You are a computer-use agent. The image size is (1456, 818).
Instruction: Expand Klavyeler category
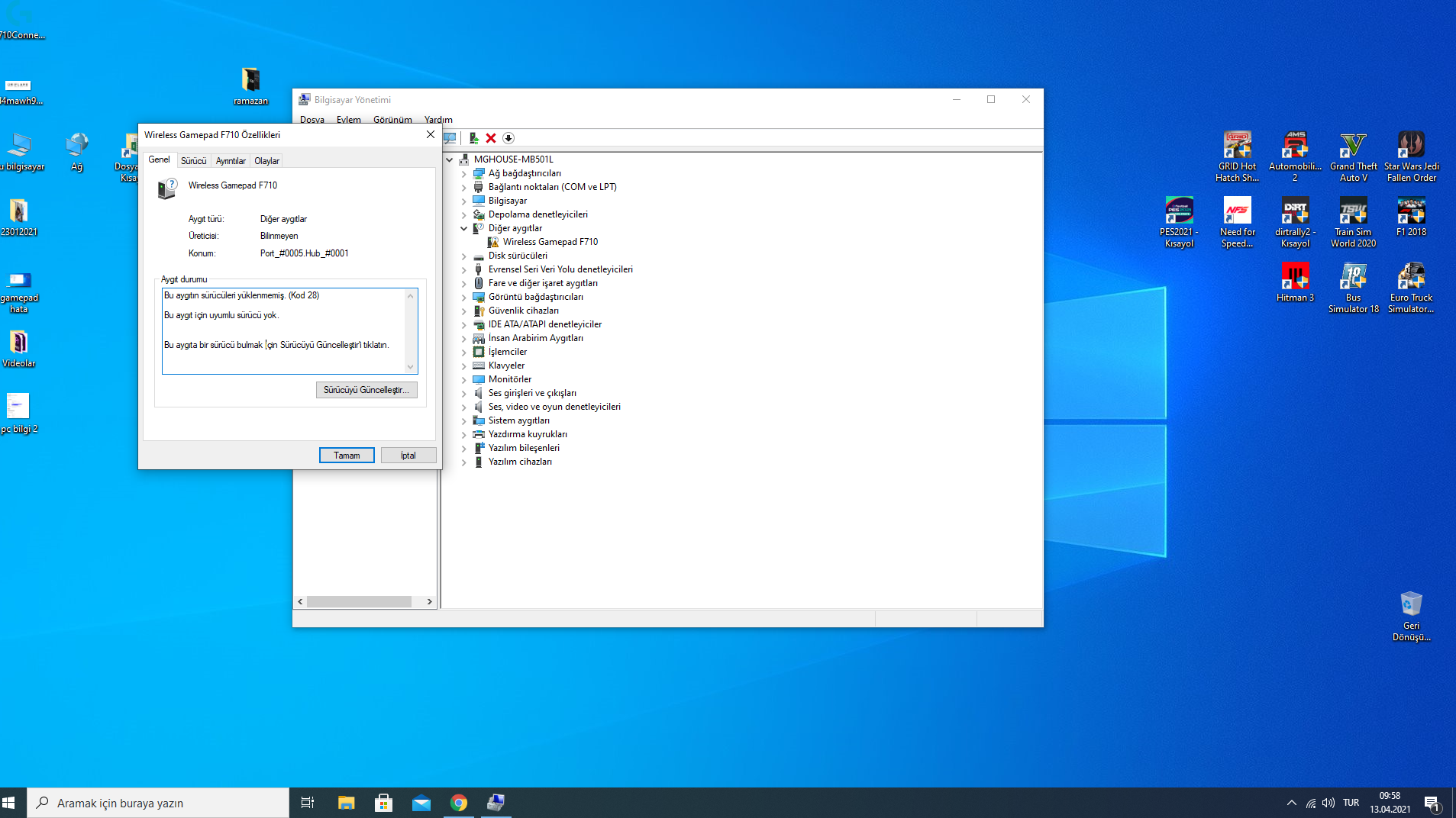(x=463, y=366)
